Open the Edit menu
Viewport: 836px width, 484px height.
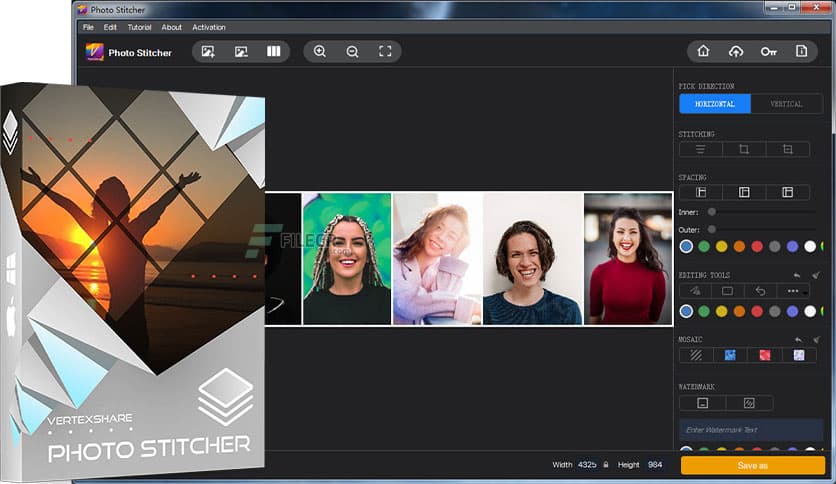pos(110,27)
